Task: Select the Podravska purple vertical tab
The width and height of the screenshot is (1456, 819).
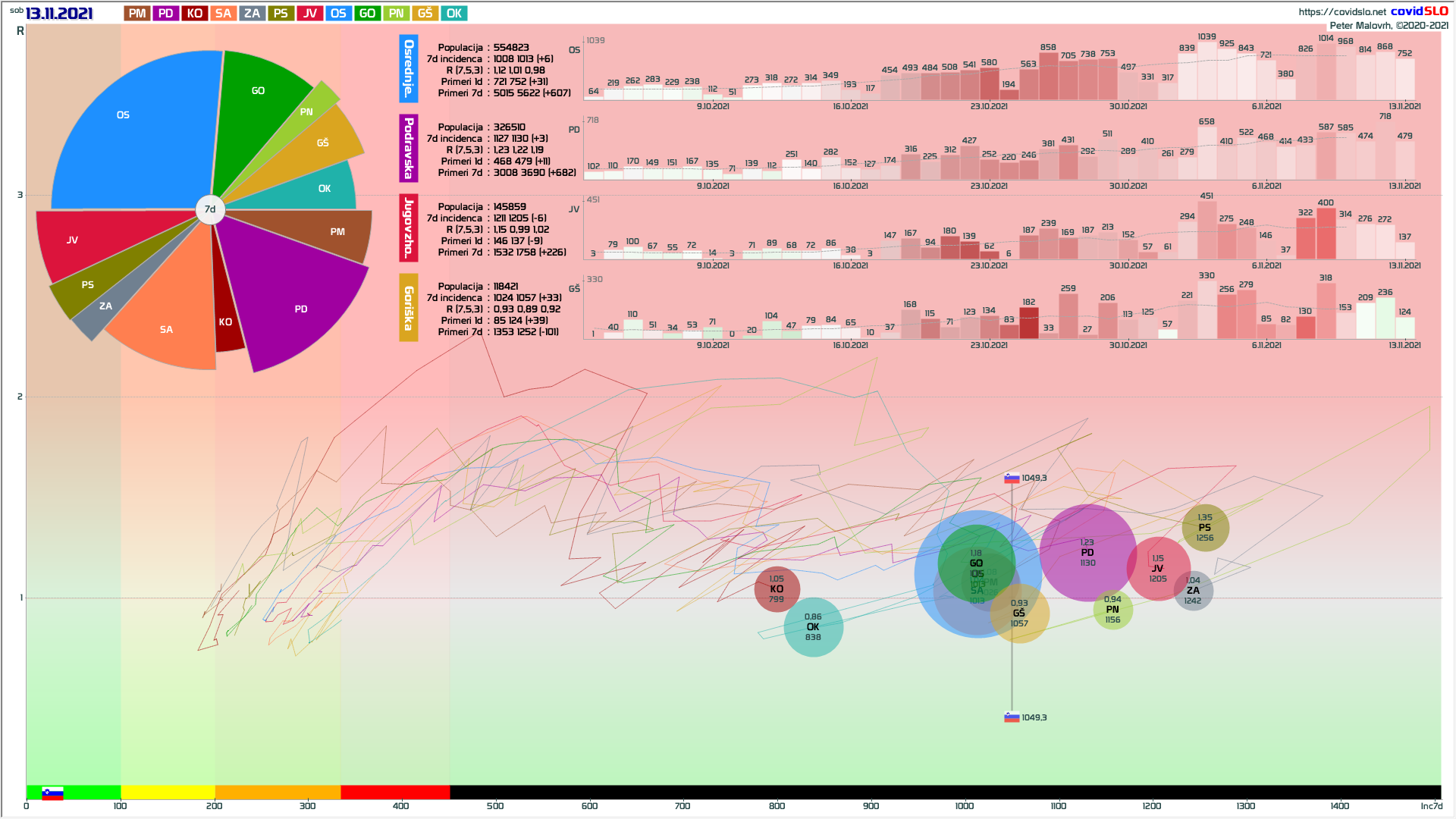Action: pyautogui.click(x=409, y=148)
